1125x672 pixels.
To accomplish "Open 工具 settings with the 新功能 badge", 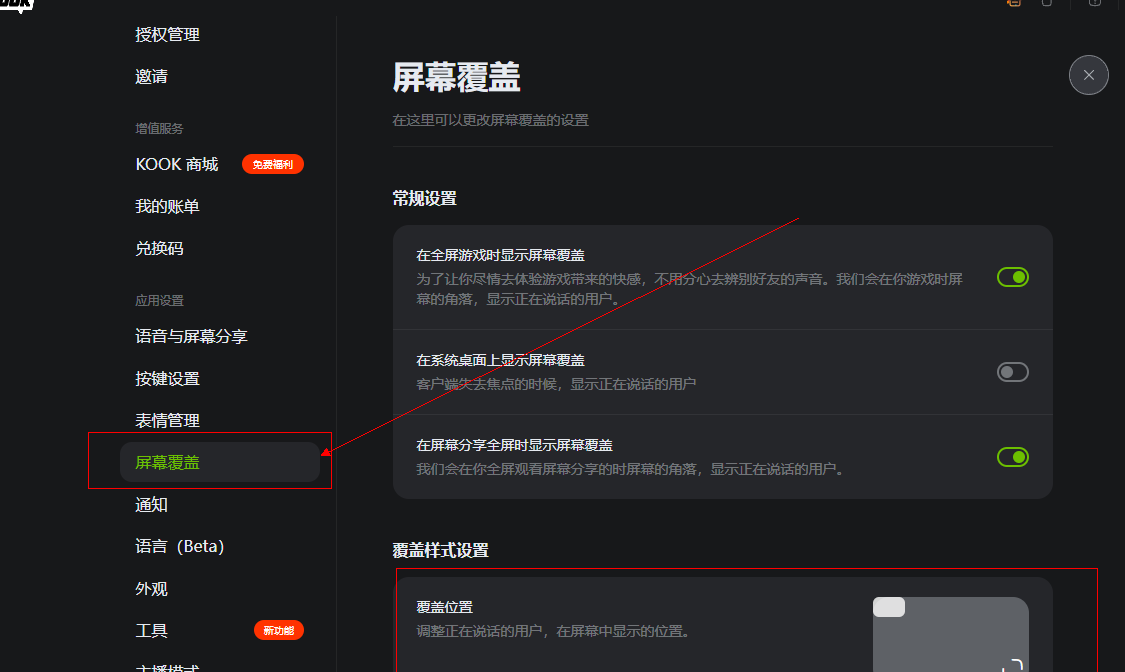I will (151, 630).
